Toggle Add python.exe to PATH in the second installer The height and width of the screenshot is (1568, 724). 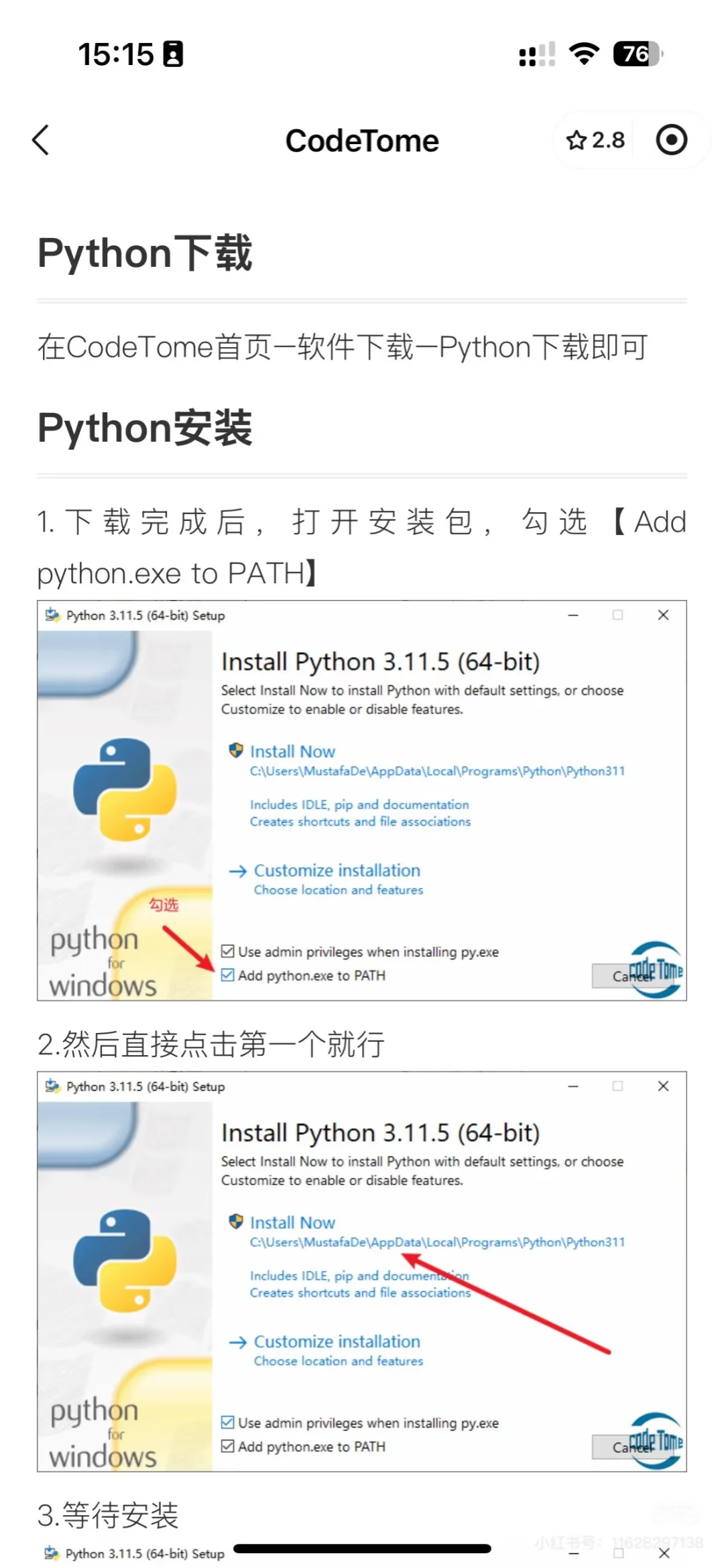click(228, 1446)
